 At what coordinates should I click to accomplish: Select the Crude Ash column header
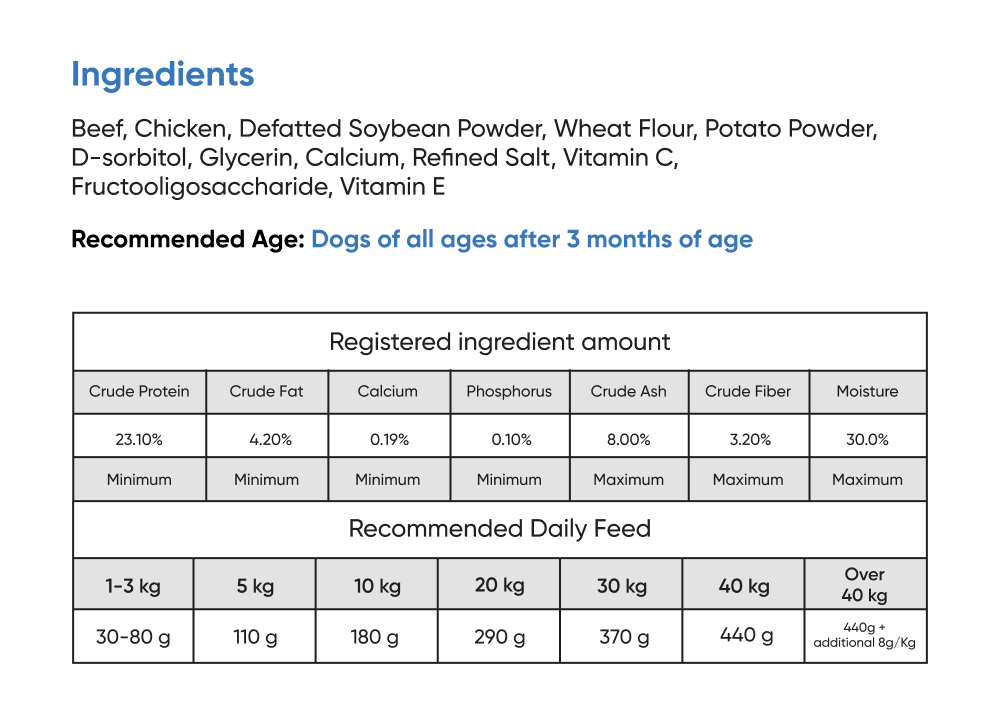pos(628,392)
